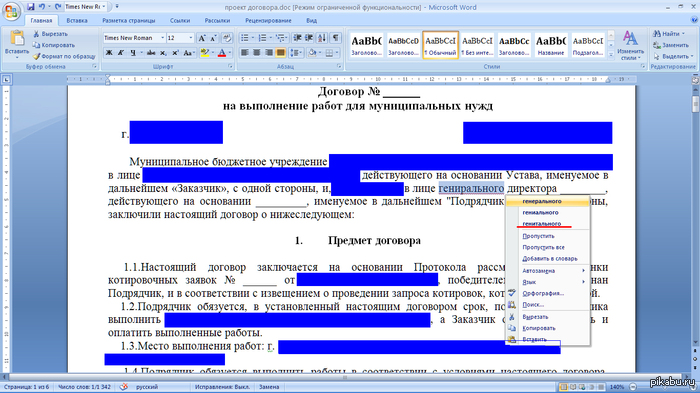
Task: Open the font size 12 dropdown
Action: point(180,38)
